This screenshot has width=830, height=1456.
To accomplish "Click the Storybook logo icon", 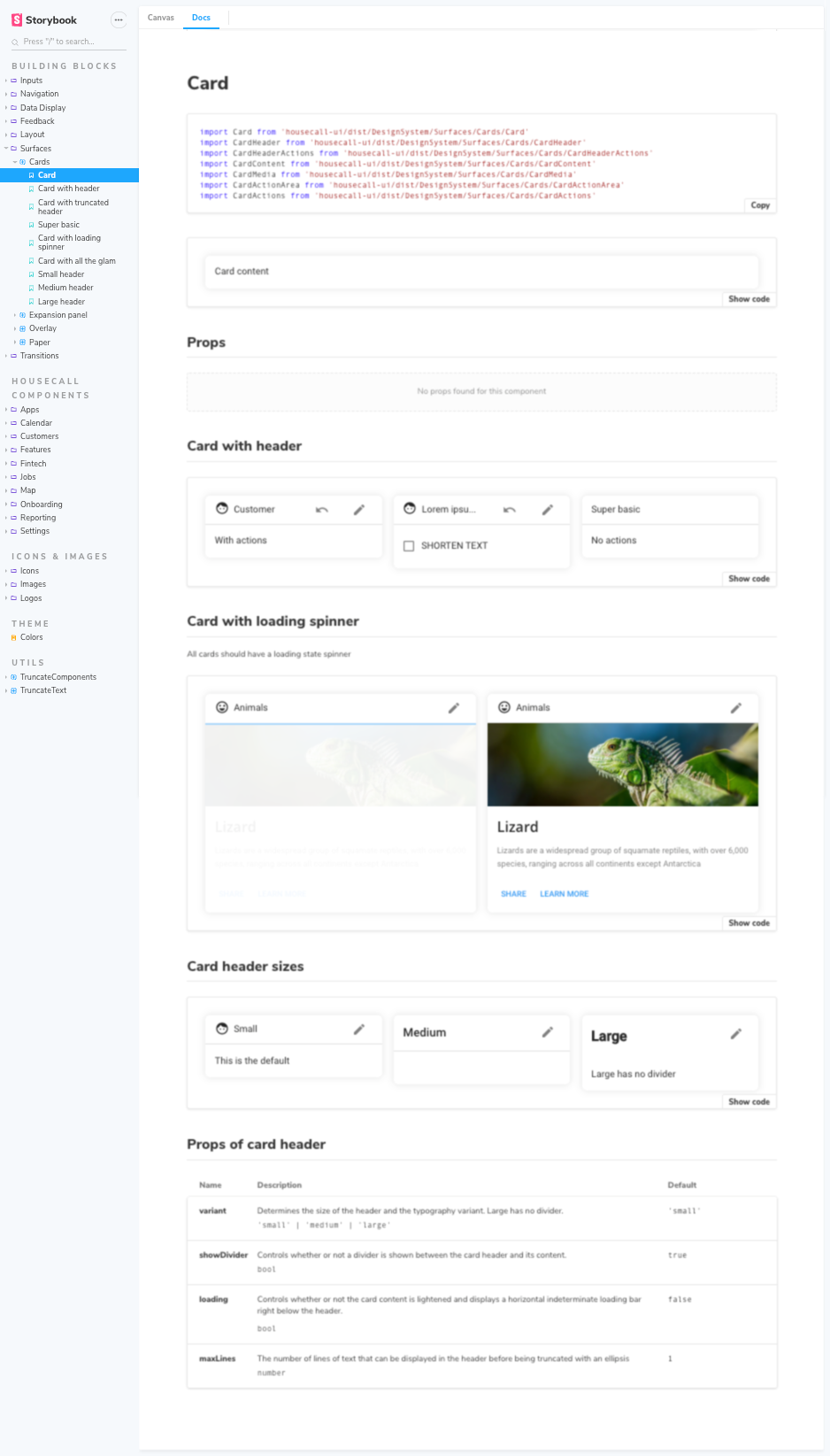I will (17, 19).
